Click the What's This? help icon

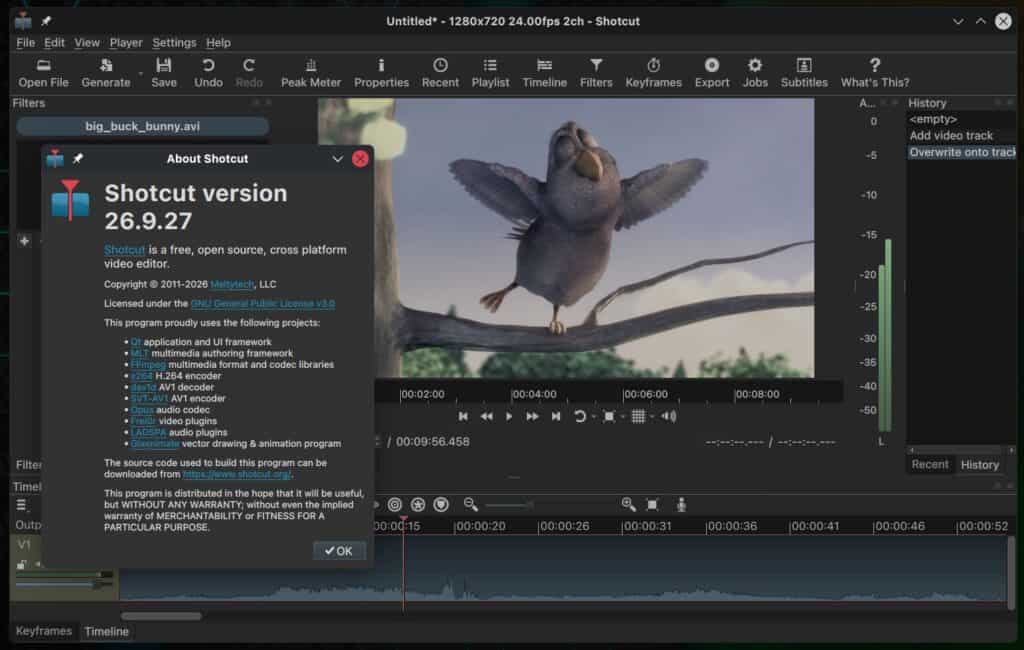(874, 73)
